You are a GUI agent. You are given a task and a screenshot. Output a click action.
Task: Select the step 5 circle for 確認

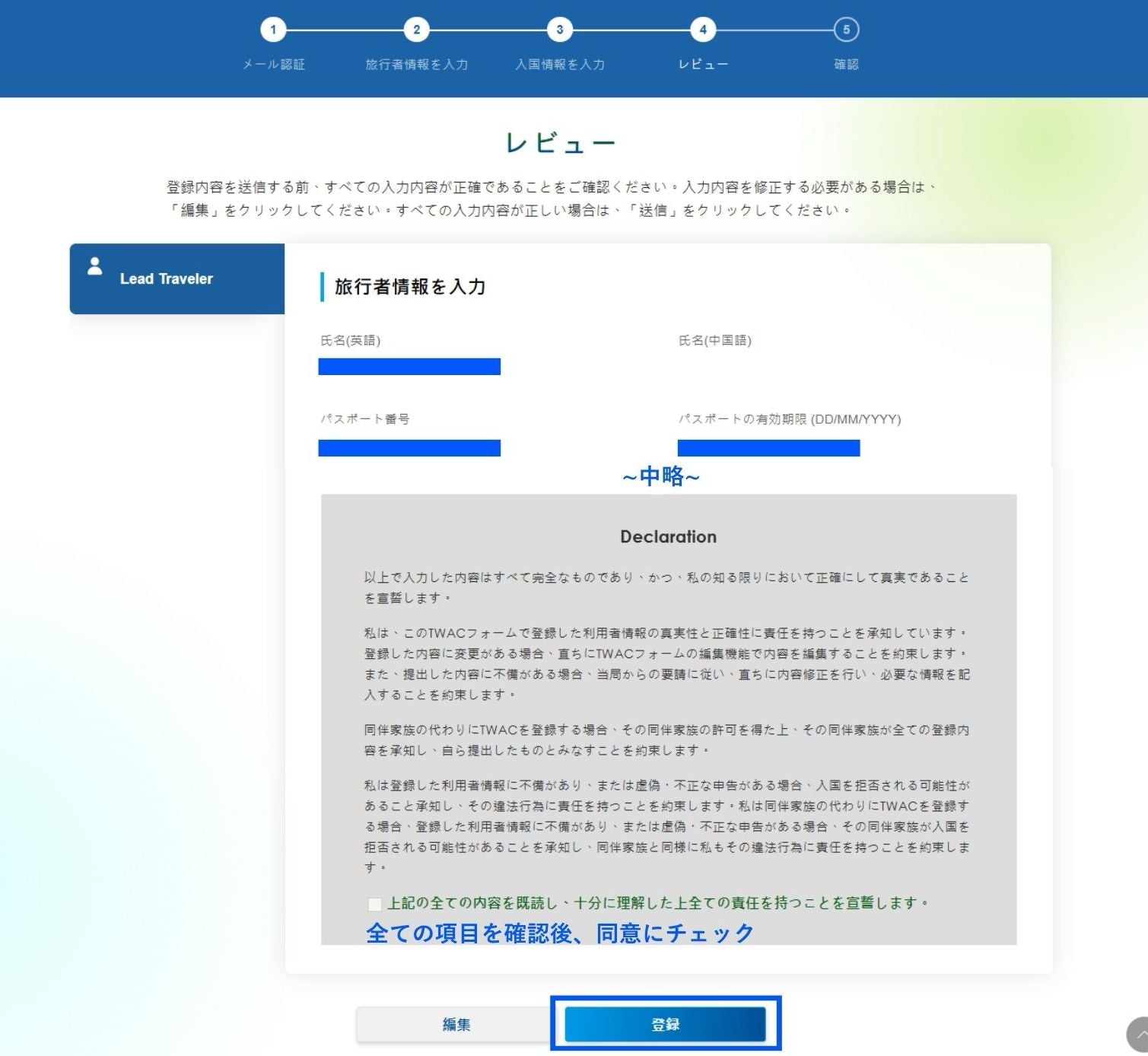(x=844, y=30)
